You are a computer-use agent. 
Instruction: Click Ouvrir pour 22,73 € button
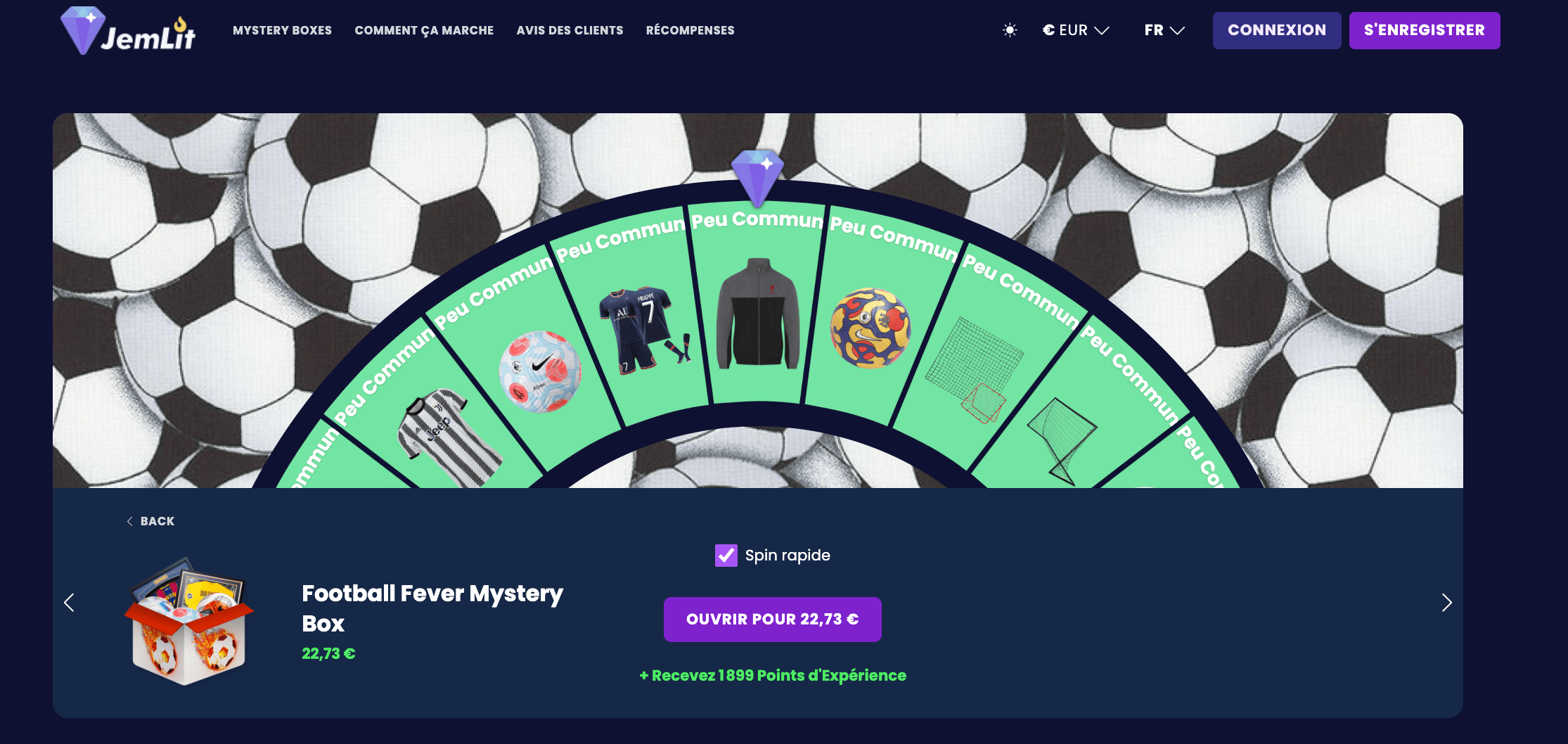[x=772, y=620]
